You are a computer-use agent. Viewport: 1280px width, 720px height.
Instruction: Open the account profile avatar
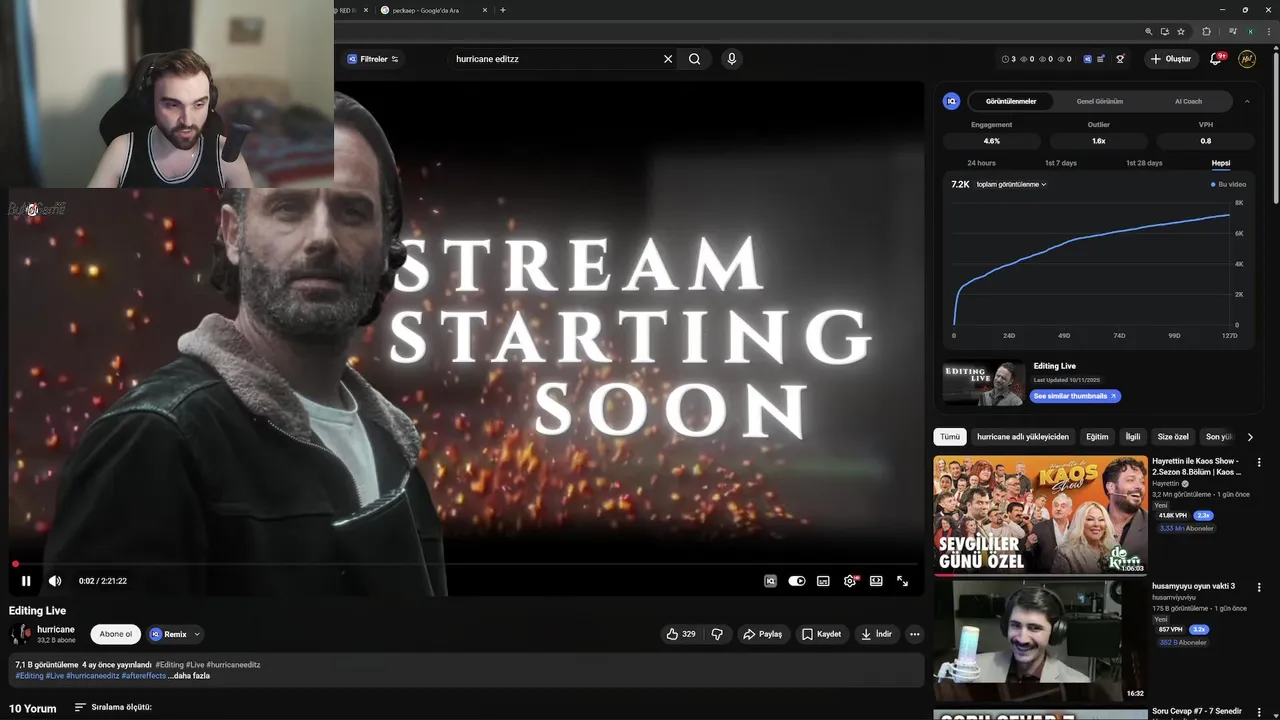tap(1247, 59)
